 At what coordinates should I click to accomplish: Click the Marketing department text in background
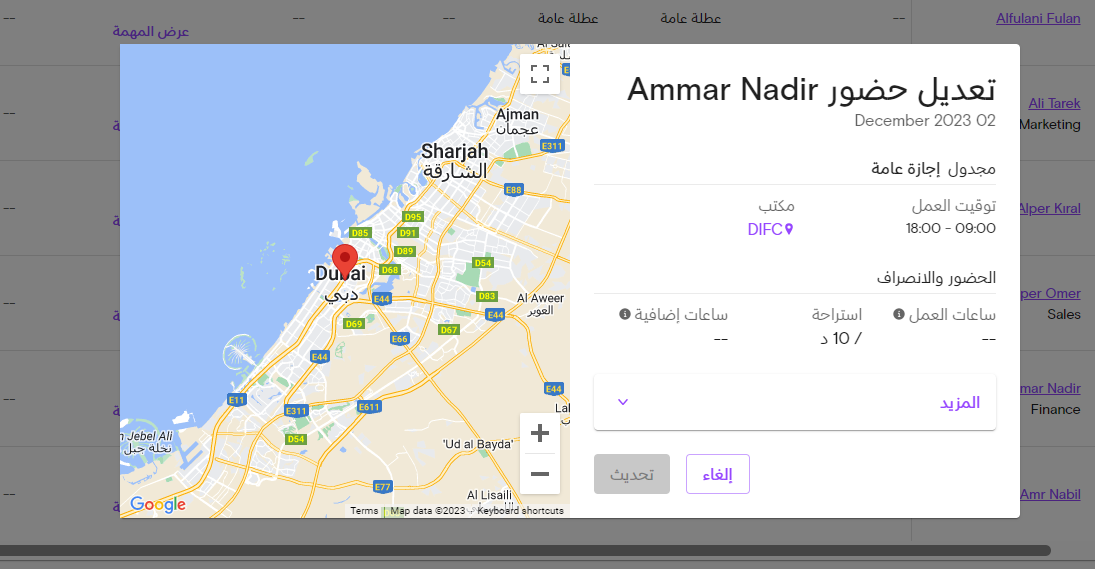1050,124
